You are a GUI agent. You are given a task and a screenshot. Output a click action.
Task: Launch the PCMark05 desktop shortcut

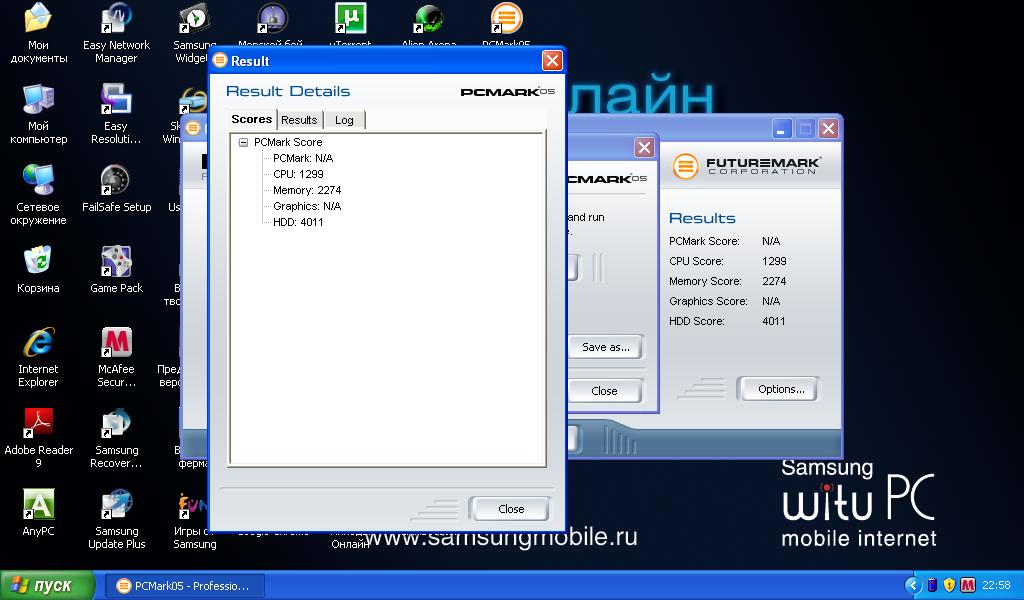(506, 24)
